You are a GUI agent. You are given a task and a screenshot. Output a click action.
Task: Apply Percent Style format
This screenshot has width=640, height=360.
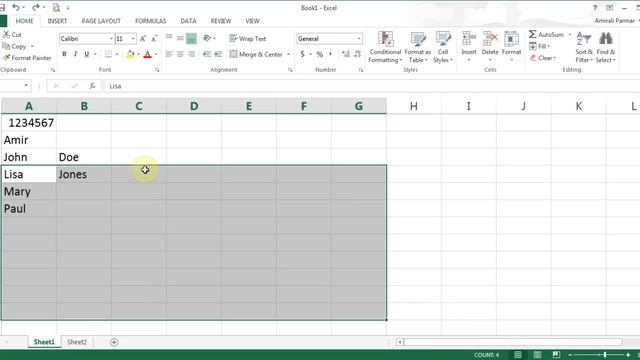(x=320, y=54)
